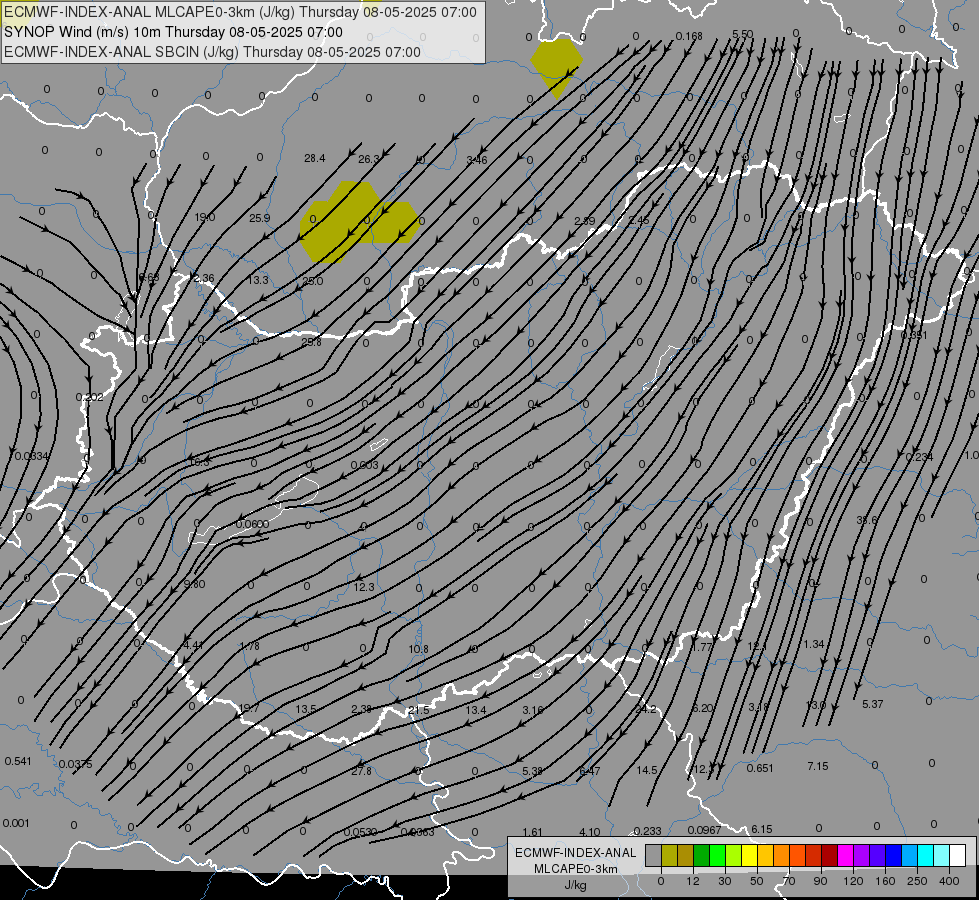The height and width of the screenshot is (900, 979).
Task: Click the SYNOP Wind 10m title line
Action: coord(174,32)
